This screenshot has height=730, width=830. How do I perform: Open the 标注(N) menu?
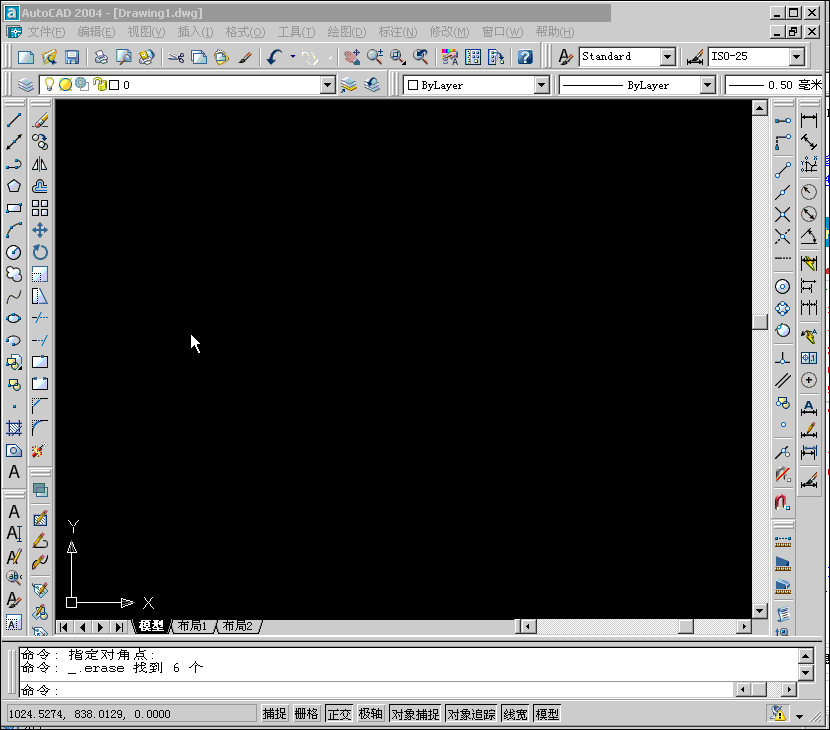point(398,32)
